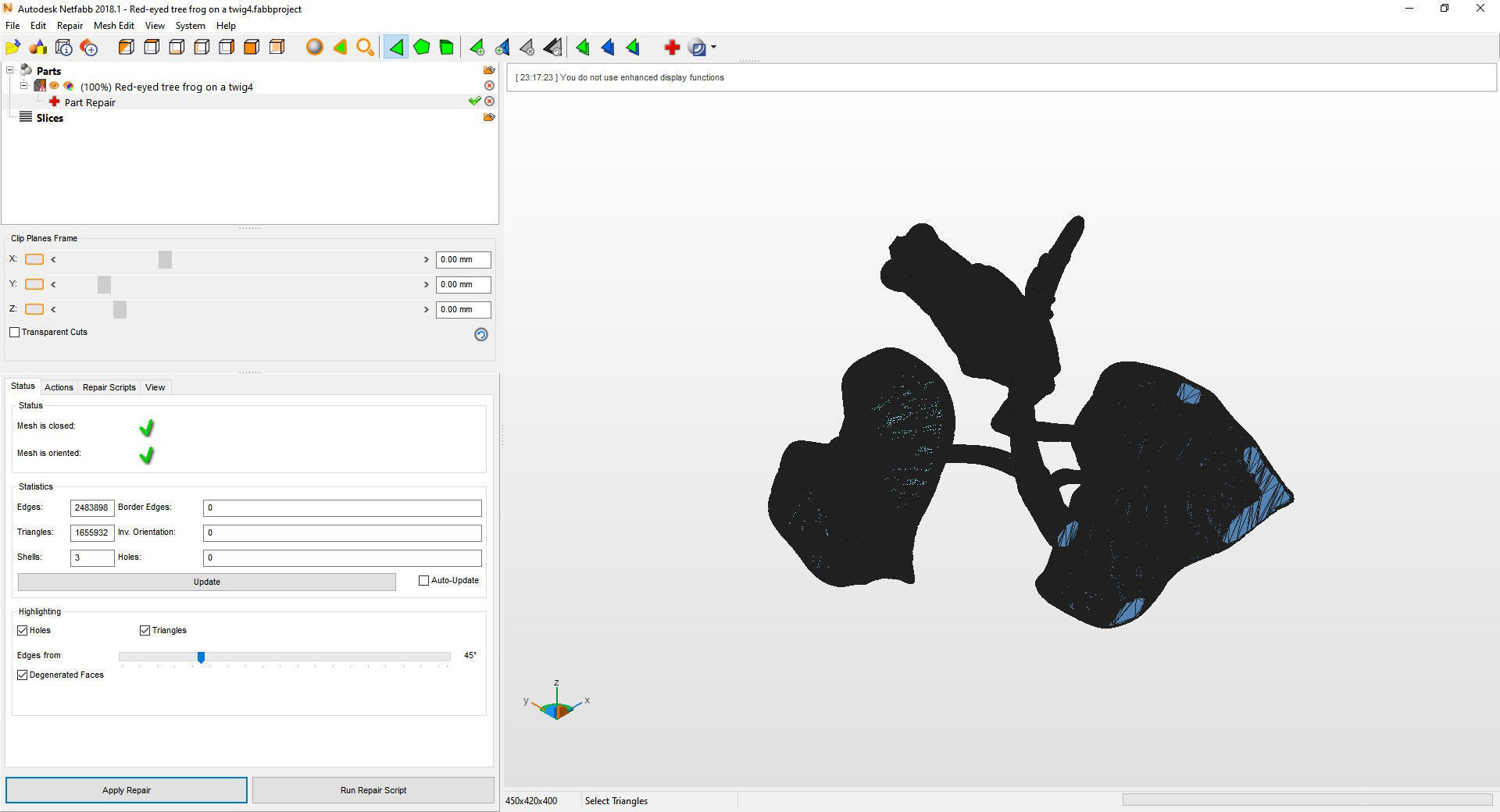Click the X clip plane slider thumb
This screenshot has width=1500, height=812.
click(165, 259)
